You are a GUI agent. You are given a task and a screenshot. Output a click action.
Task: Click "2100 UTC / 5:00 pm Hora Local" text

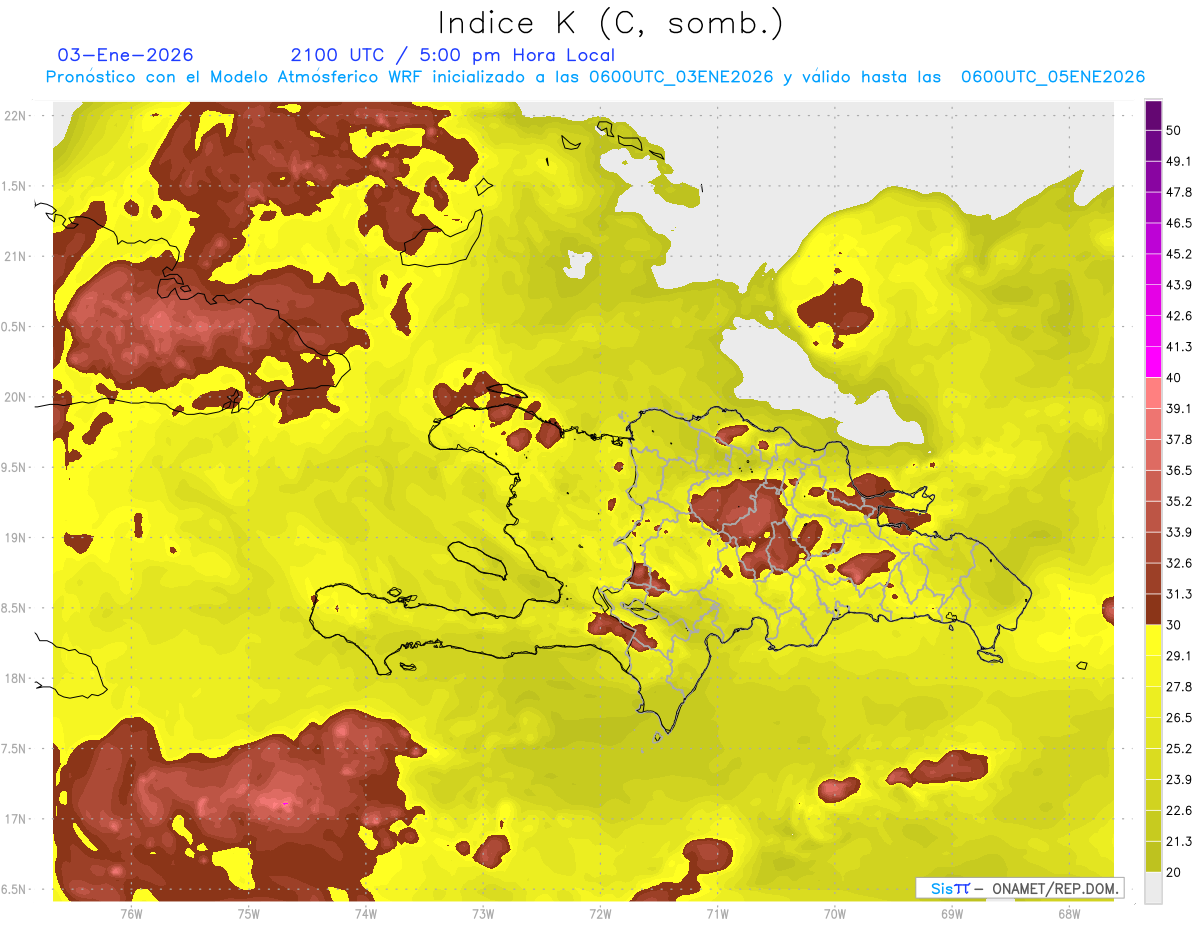coord(453,56)
